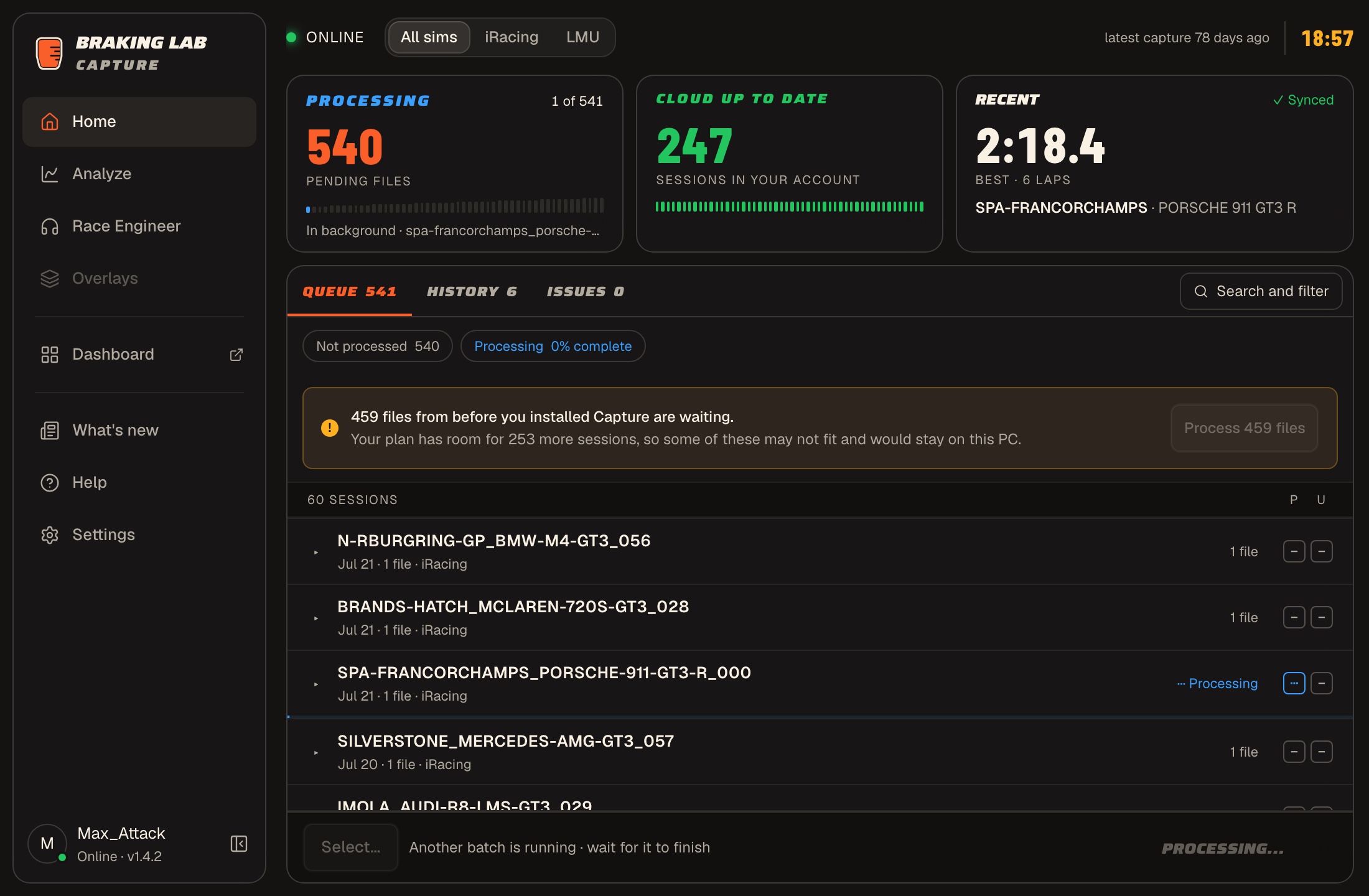This screenshot has height=896, width=1369.
Task: Click the green cloud sessions progress bar
Action: [x=790, y=207]
